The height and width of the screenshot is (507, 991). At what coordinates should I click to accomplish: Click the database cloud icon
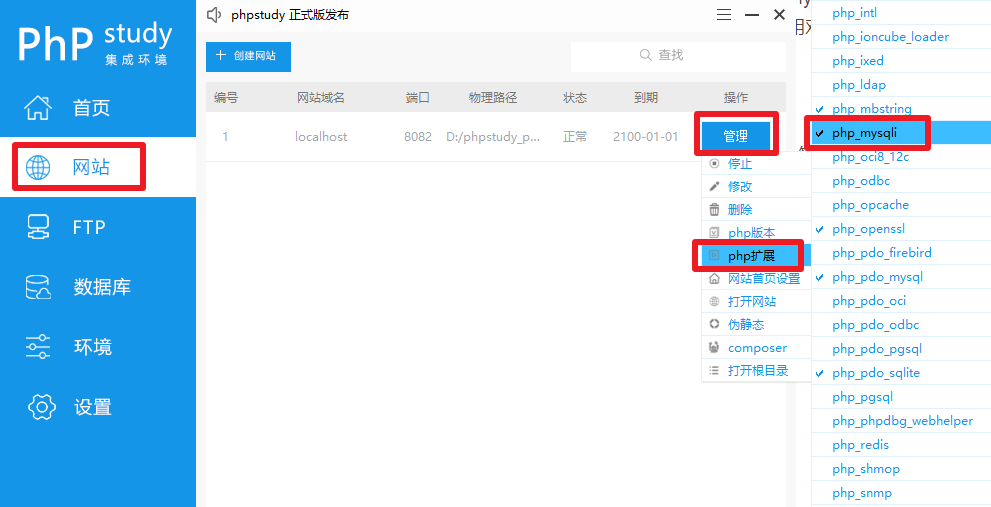(x=37, y=287)
